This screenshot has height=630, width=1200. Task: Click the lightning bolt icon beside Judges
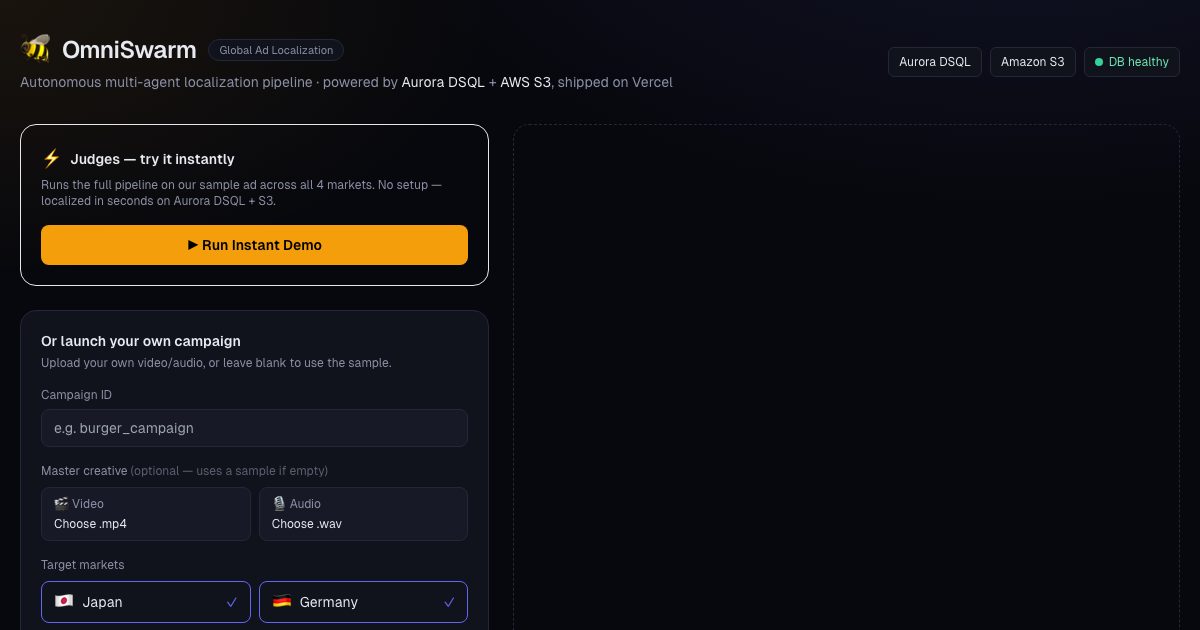tap(51, 158)
